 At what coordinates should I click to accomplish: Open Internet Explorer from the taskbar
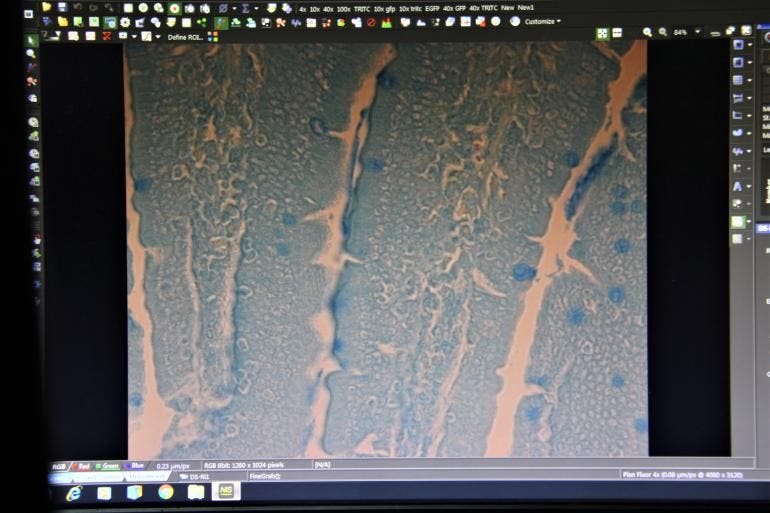click(x=74, y=492)
